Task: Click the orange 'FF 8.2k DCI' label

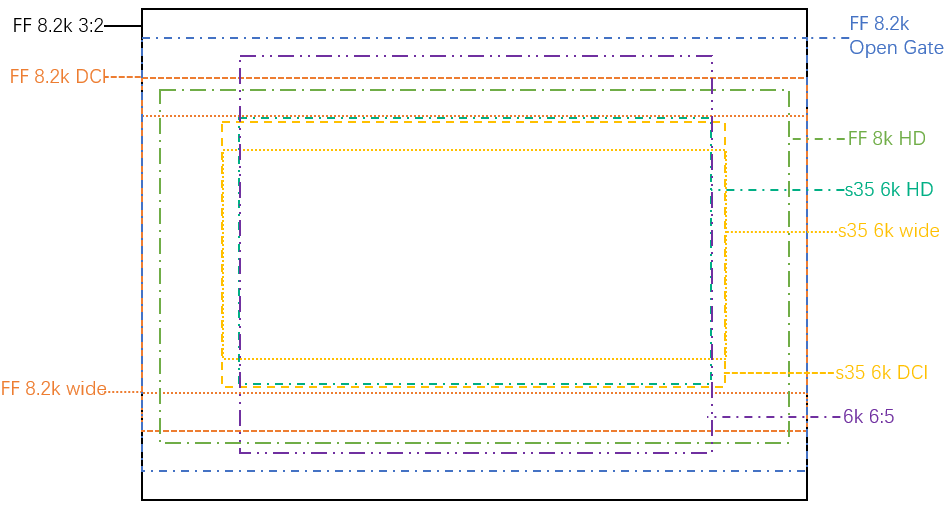Action: click(x=58, y=76)
